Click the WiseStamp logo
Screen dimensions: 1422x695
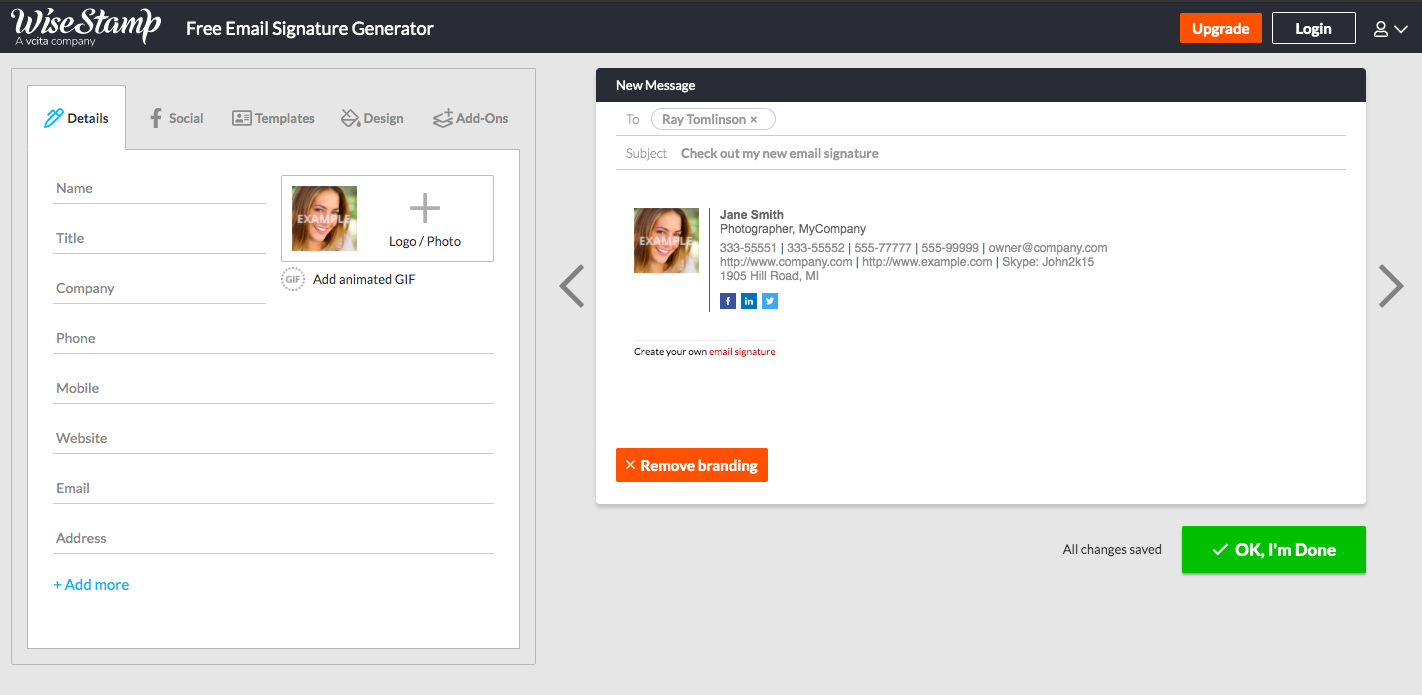click(x=83, y=26)
